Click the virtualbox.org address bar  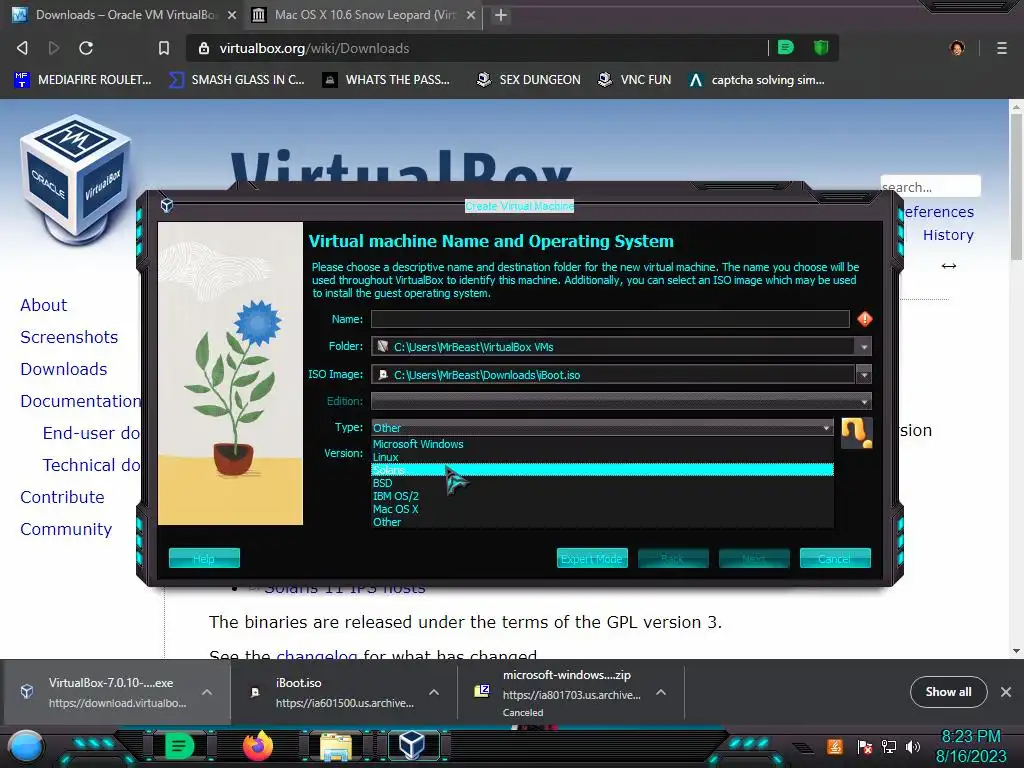pyautogui.click(x=477, y=48)
